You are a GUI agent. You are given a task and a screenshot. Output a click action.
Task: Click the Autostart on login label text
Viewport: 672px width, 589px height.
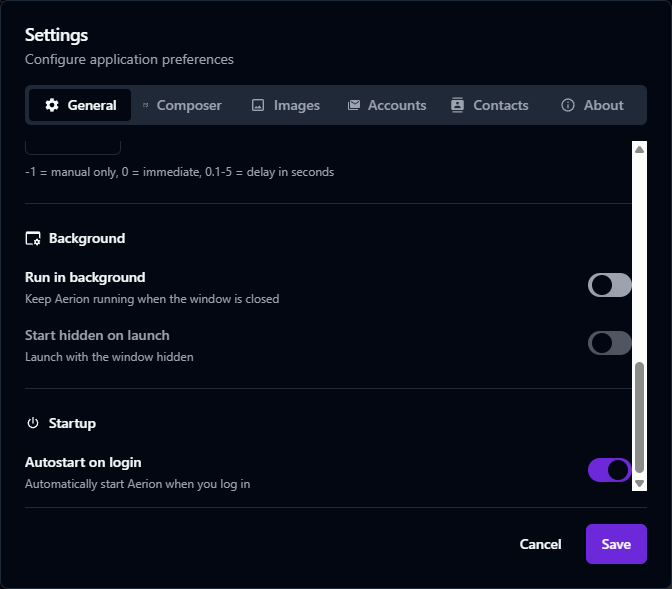coord(83,463)
